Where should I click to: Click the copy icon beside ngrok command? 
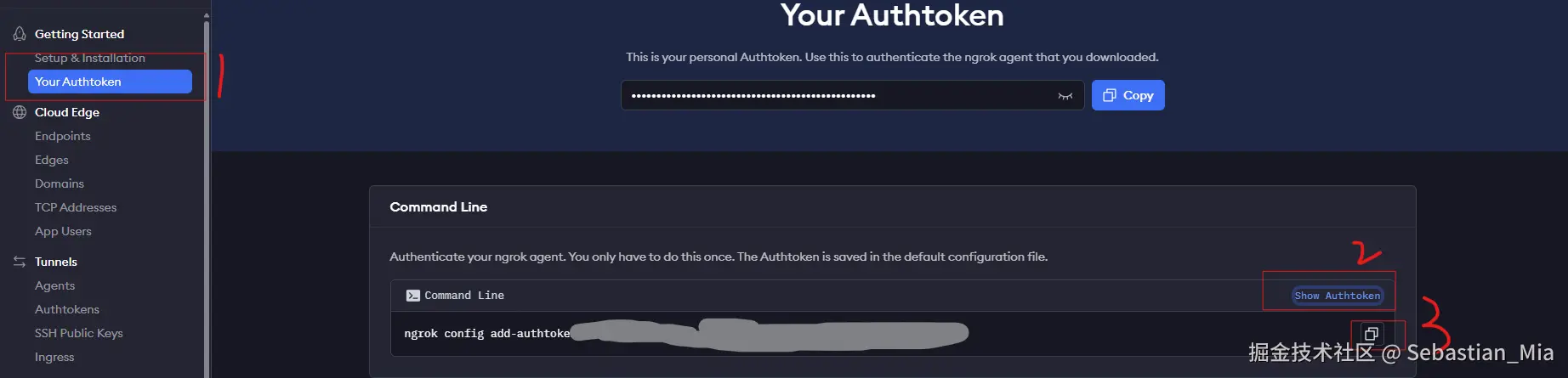point(1371,334)
